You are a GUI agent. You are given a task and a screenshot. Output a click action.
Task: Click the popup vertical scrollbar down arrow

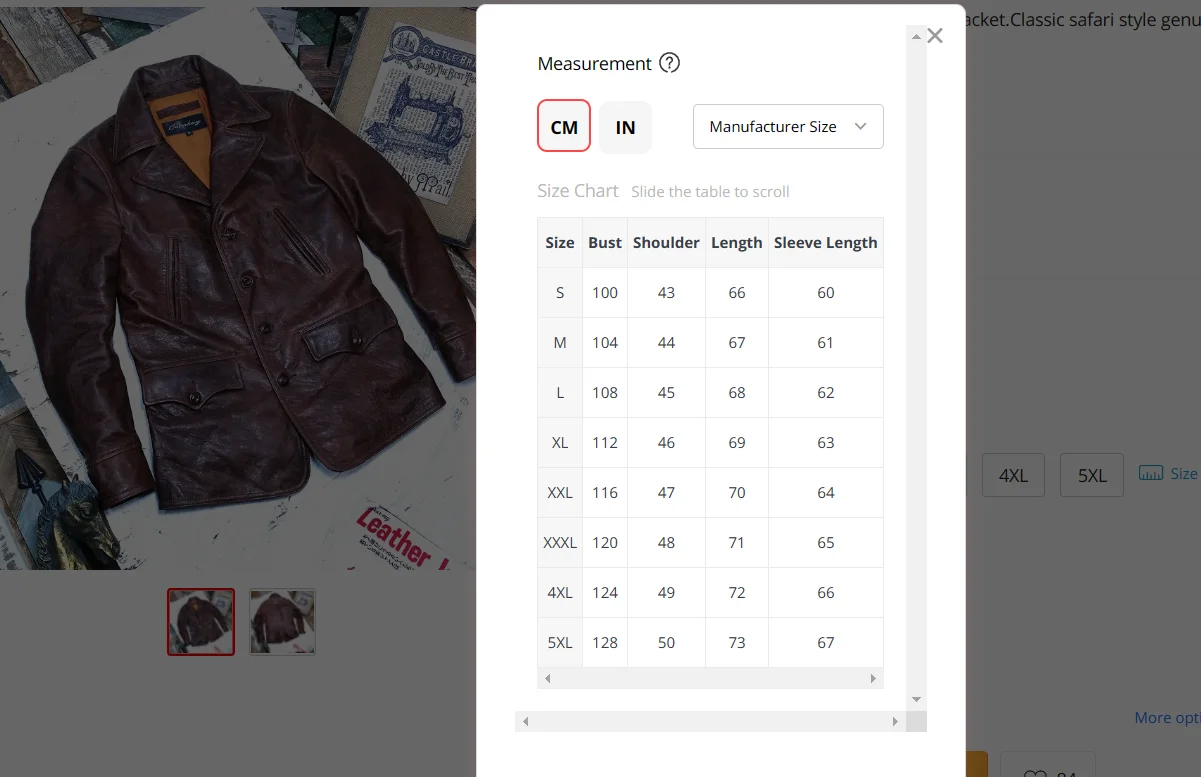(916, 700)
